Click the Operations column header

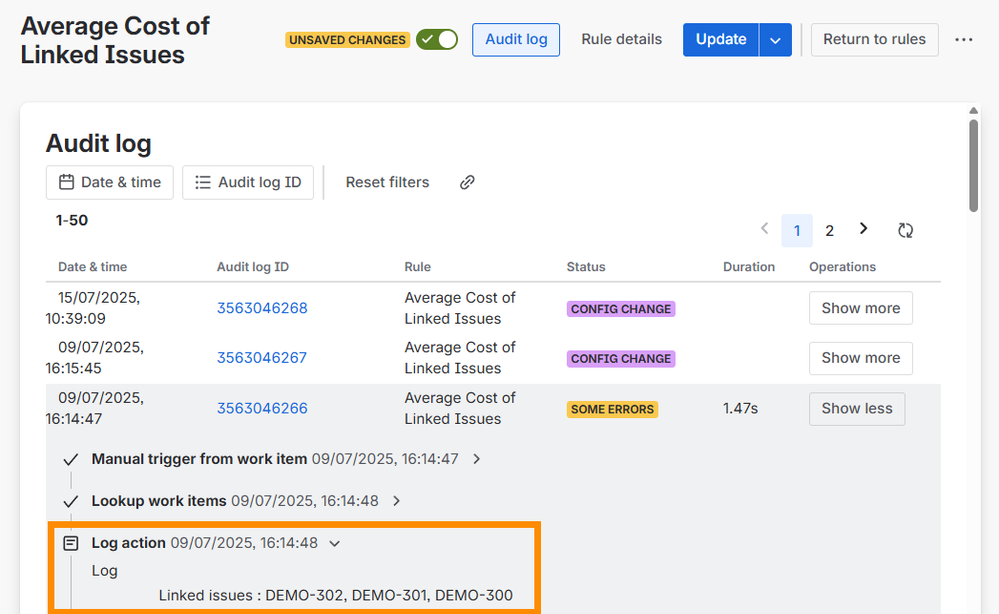pos(842,267)
